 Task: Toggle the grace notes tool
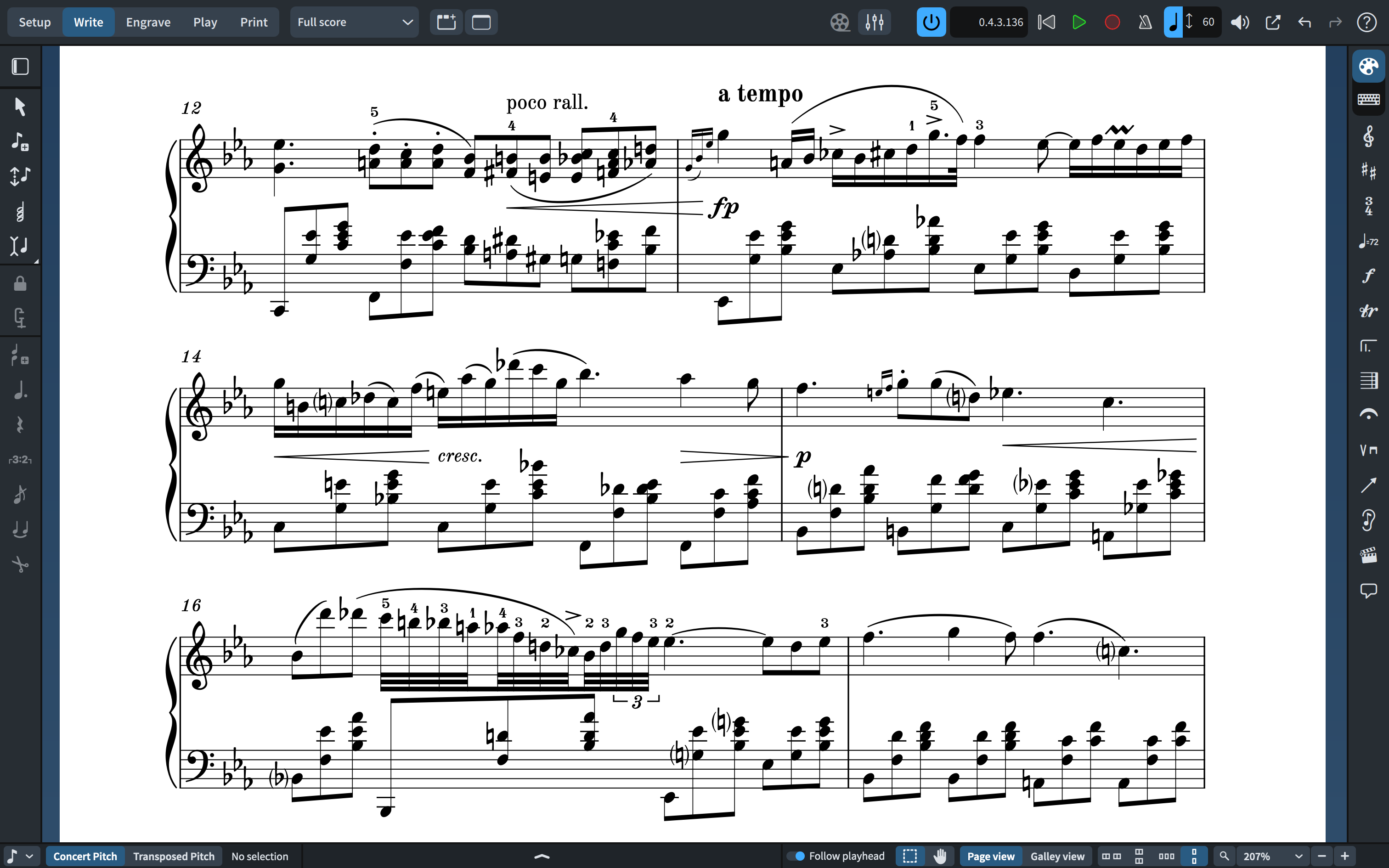20,494
